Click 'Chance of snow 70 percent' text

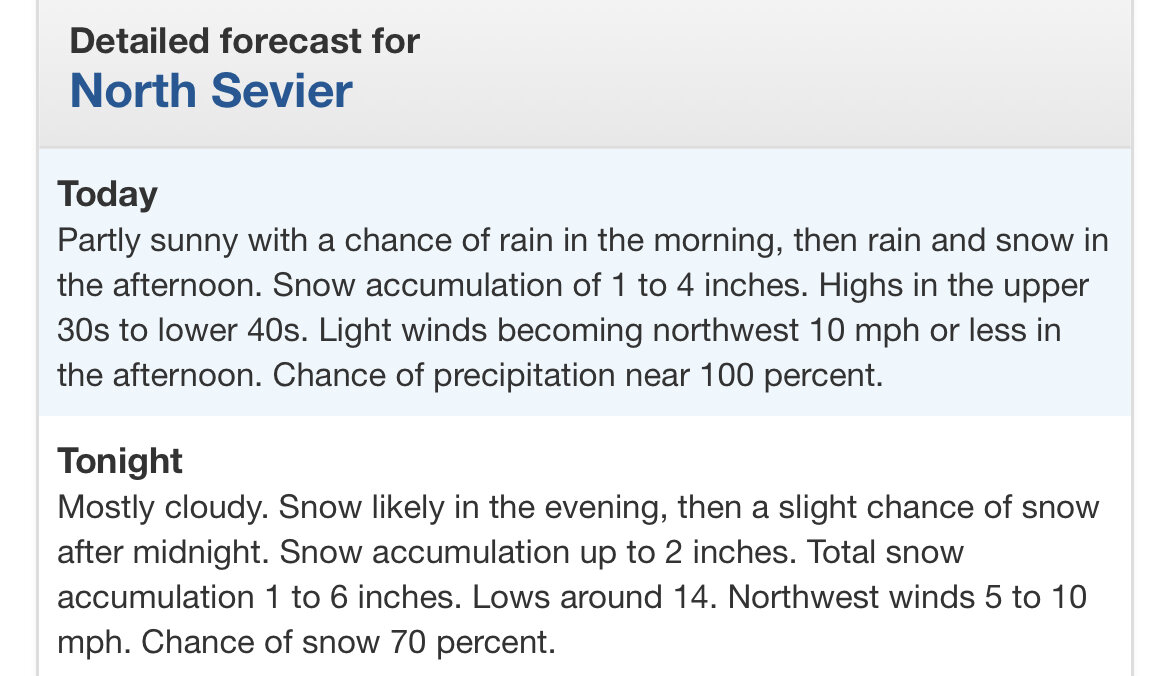click(348, 642)
